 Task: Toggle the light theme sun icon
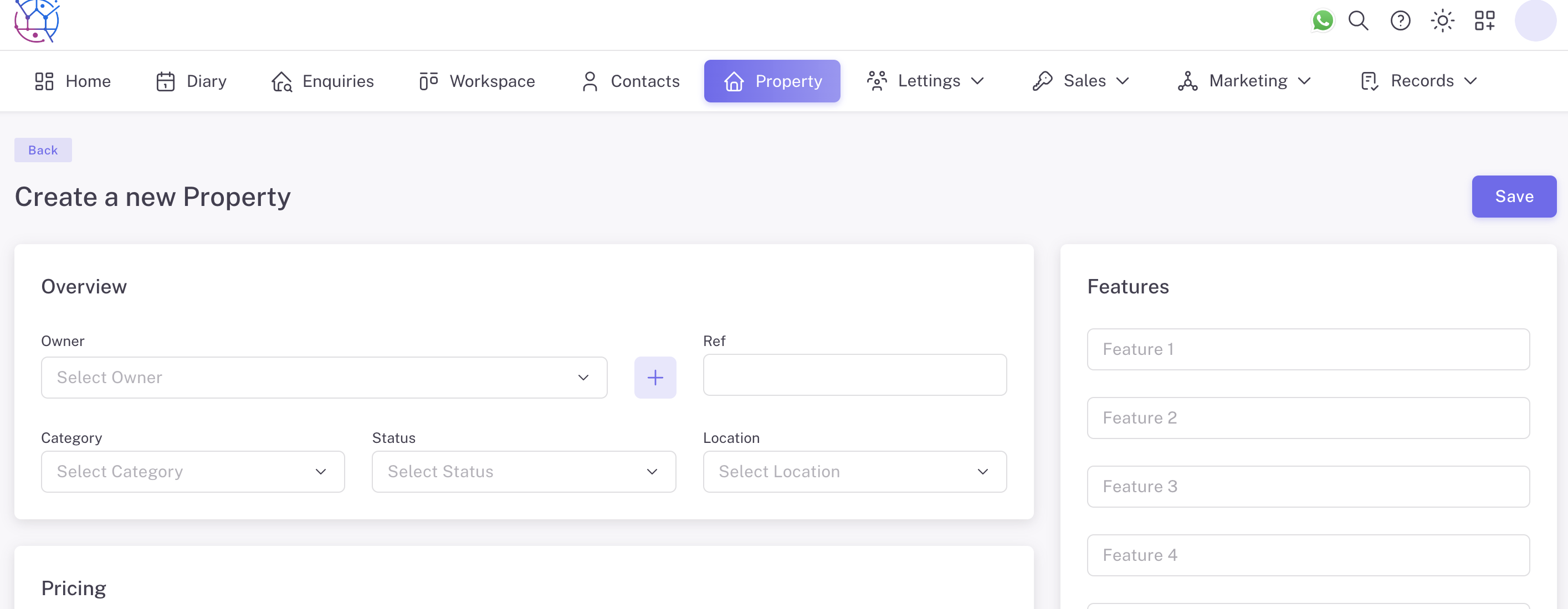pyautogui.click(x=1442, y=20)
